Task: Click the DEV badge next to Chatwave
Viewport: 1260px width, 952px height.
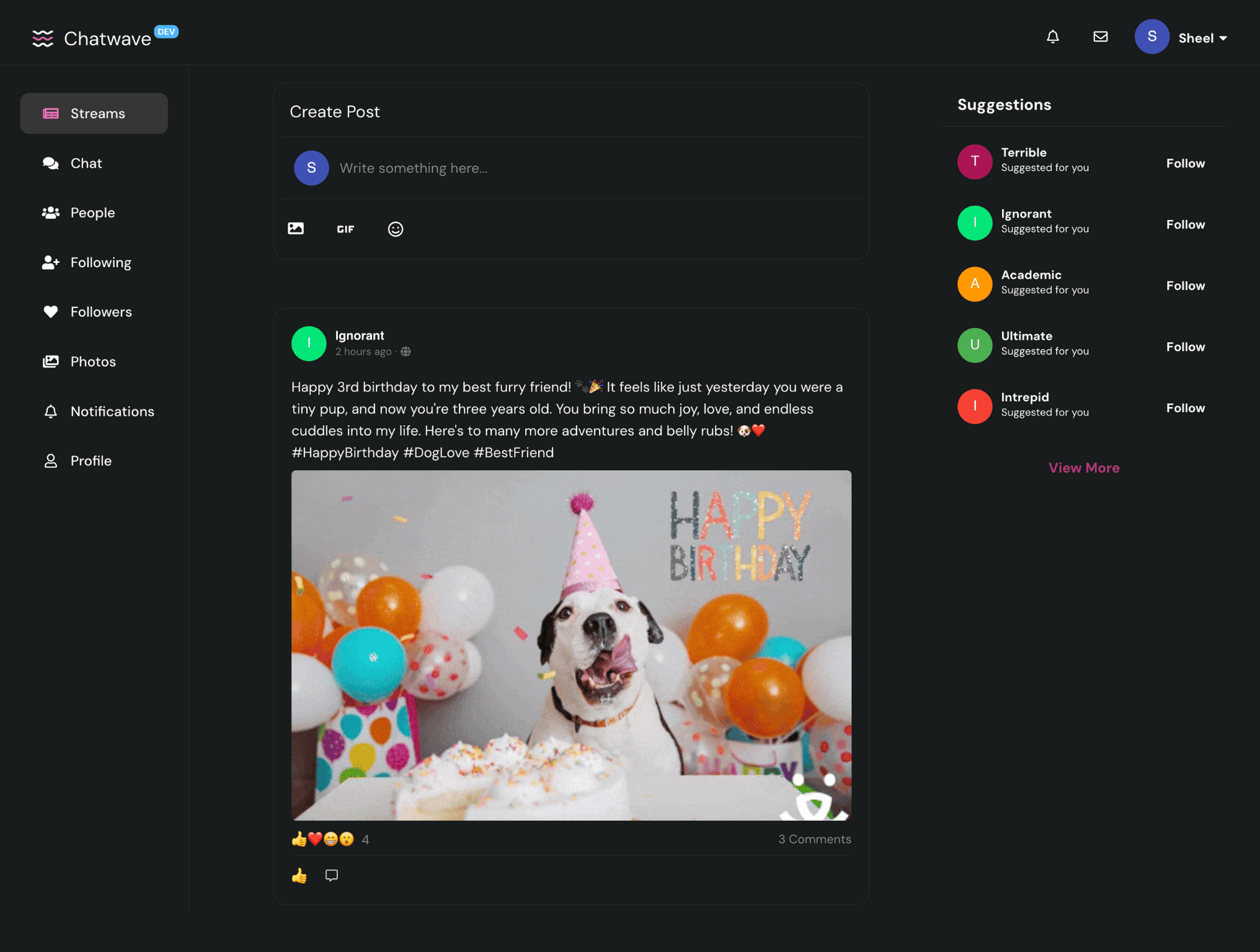Action: (x=166, y=32)
